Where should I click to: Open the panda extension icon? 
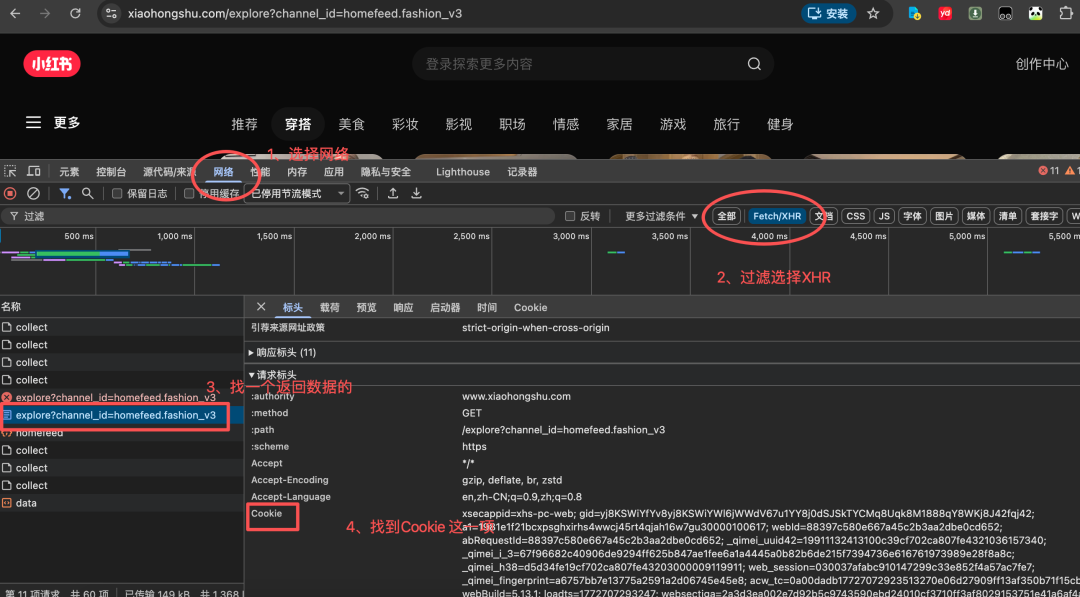pyautogui.click(x=1036, y=13)
